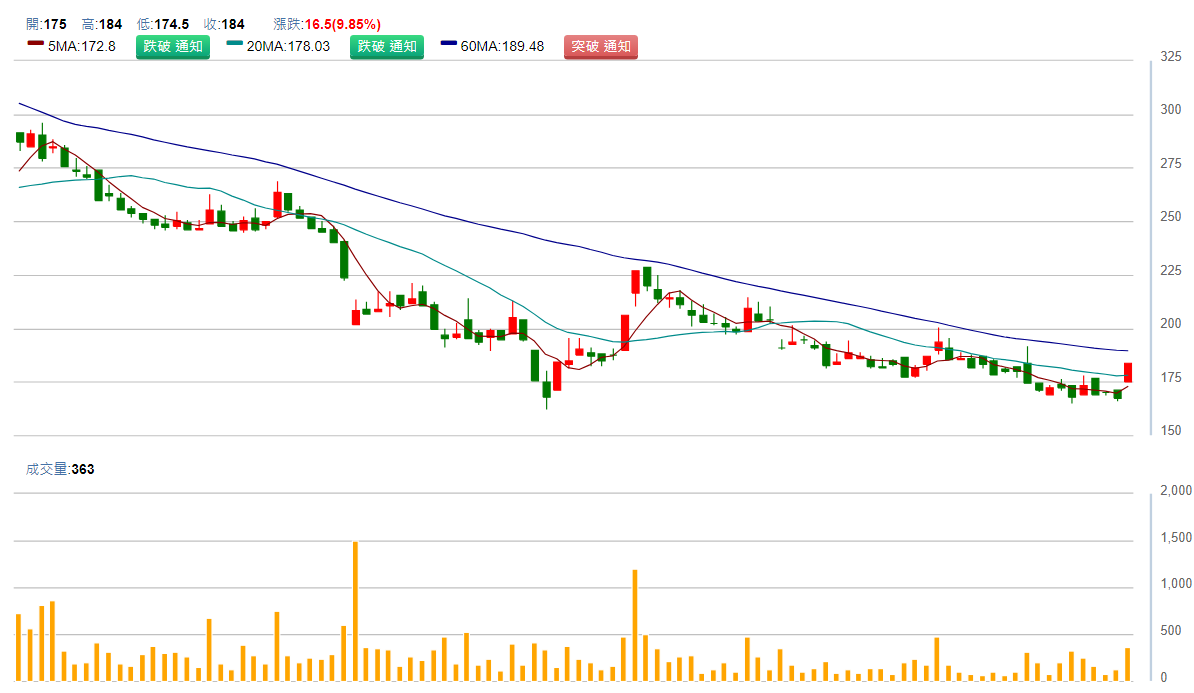Click the 收:184 closing price text
Viewport: 1194px width, 693px height.
225,24
